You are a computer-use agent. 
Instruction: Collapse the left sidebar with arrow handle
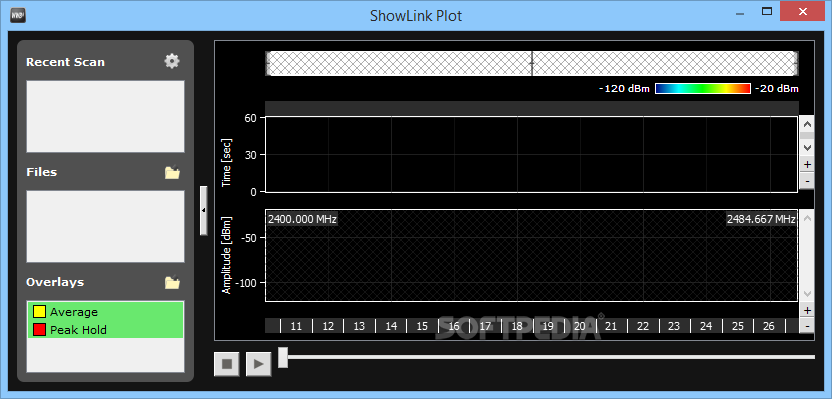pyautogui.click(x=203, y=210)
